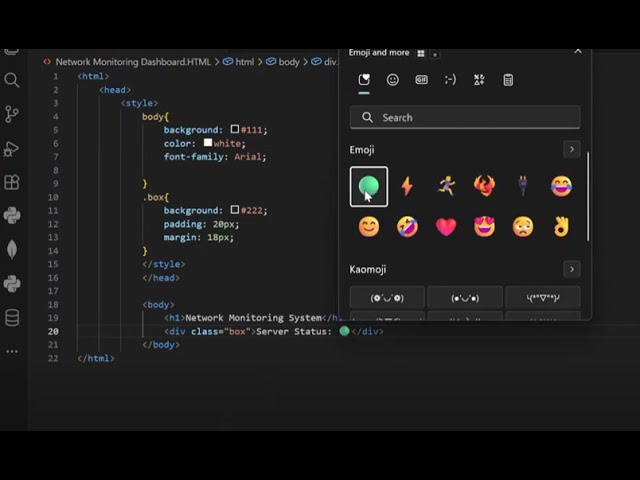Click the Windows logo icon in emoji panel header
Screen dimensions: 640x480
pyautogui.click(x=421, y=53)
